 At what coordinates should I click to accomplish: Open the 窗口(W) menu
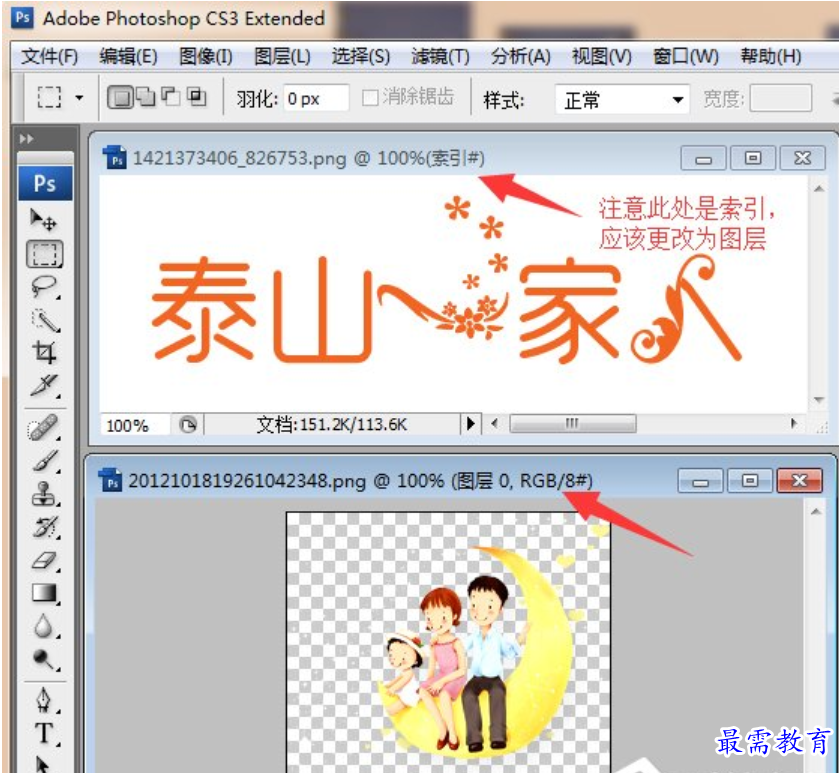[x=685, y=56]
